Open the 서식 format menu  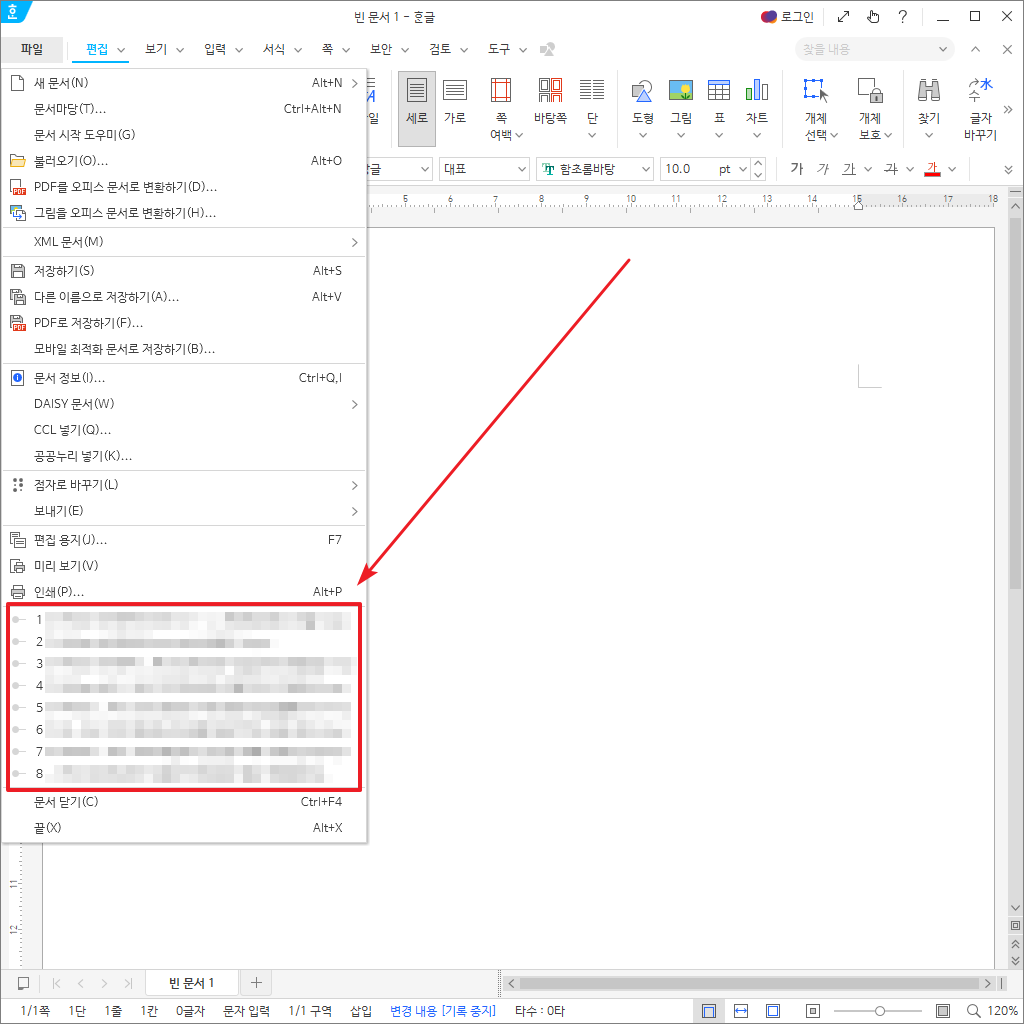pyautogui.click(x=281, y=49)
